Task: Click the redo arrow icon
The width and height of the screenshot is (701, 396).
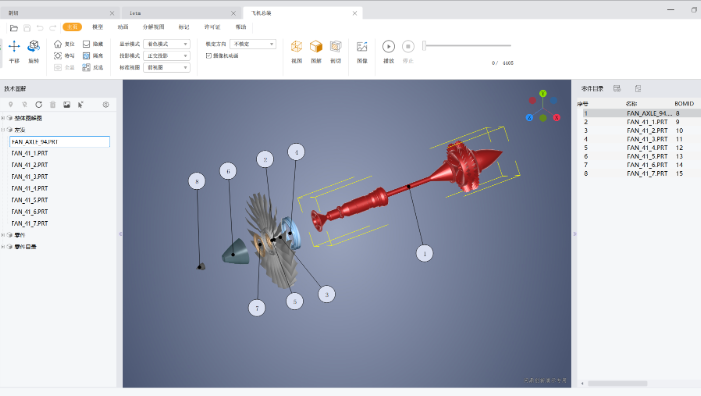Action: 53,28
